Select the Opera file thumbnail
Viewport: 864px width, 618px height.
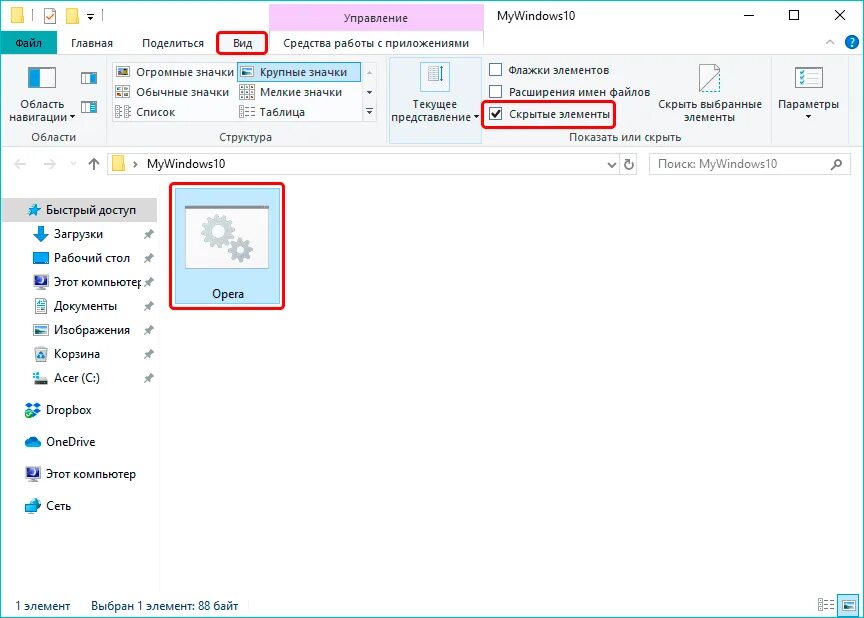click(227, 246)
